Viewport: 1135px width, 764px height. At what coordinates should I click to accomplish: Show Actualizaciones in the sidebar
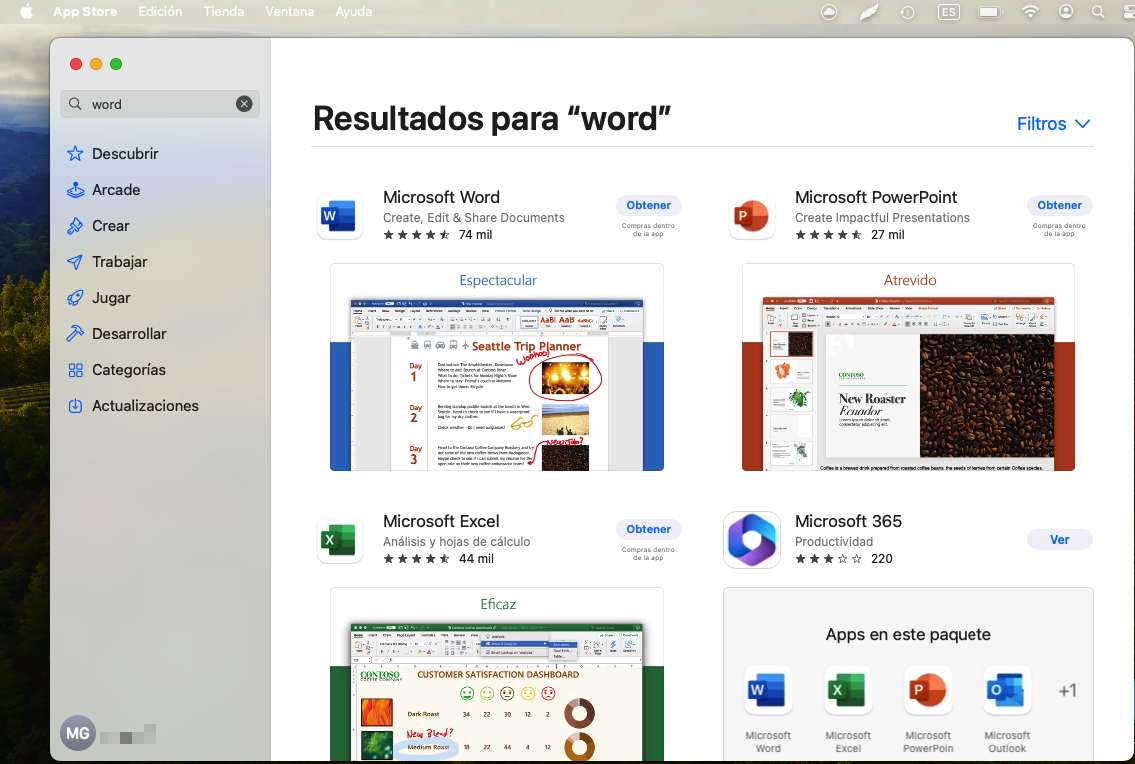(x=145, y=406)
